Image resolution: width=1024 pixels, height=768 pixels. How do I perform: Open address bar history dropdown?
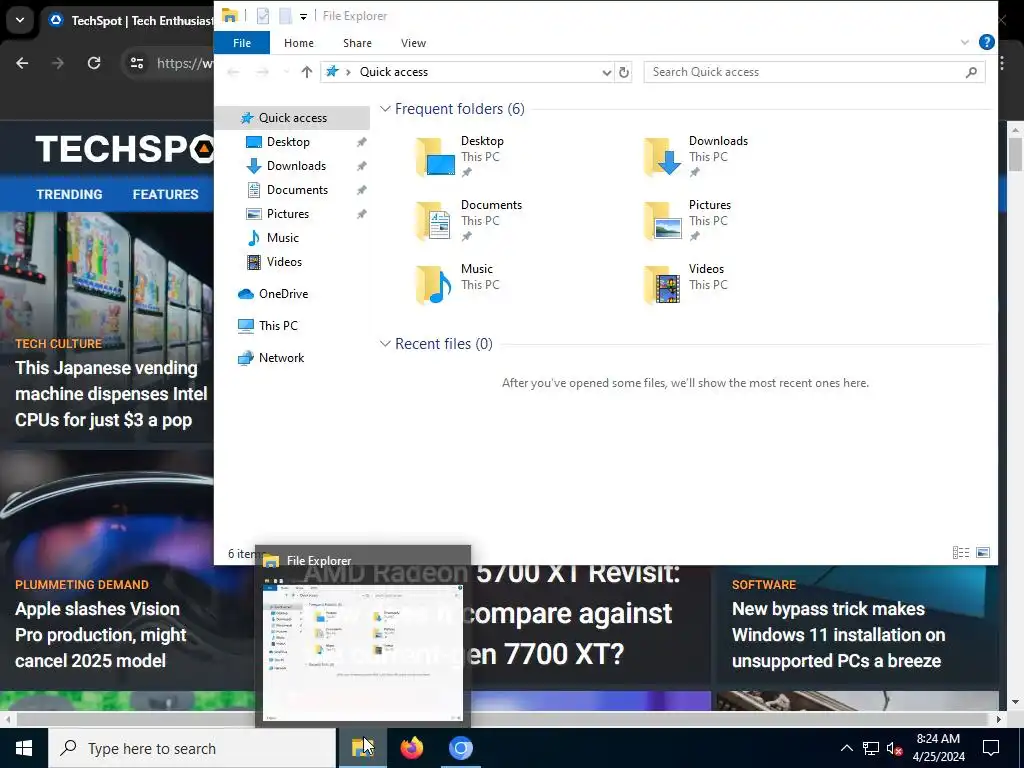(606, 72)
